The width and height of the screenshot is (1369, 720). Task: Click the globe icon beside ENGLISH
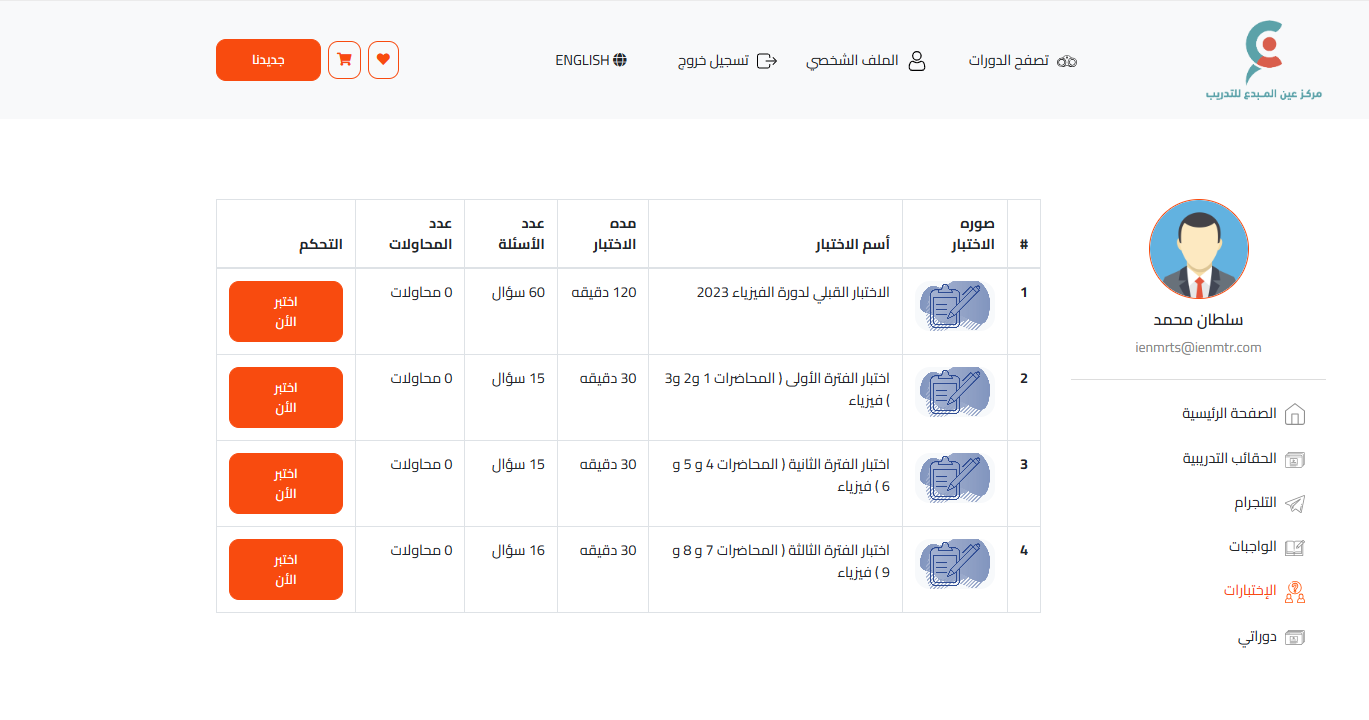pyautogui.click(x=620, y=60)
